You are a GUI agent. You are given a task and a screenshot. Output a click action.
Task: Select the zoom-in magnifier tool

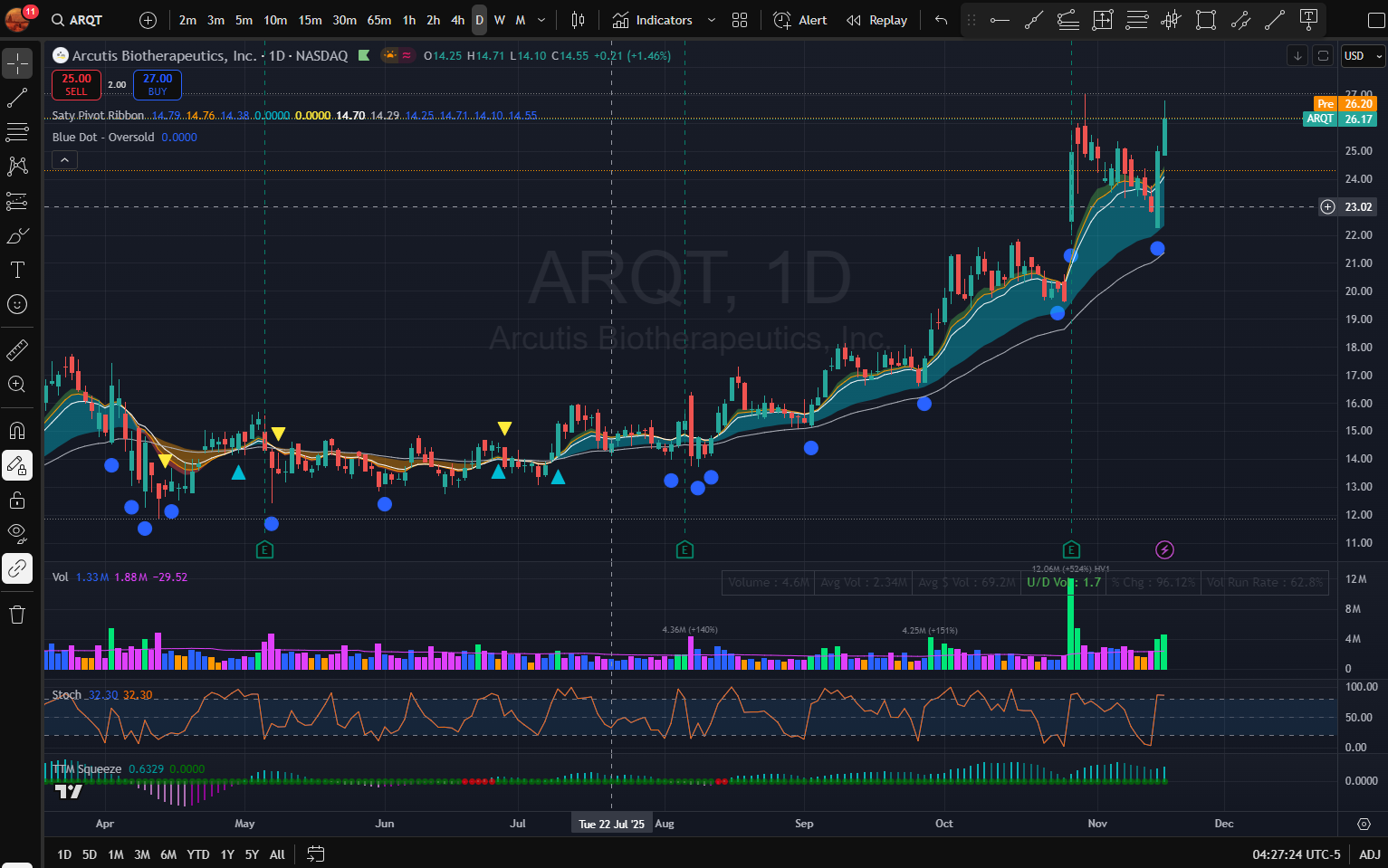[x=17, y=384]
